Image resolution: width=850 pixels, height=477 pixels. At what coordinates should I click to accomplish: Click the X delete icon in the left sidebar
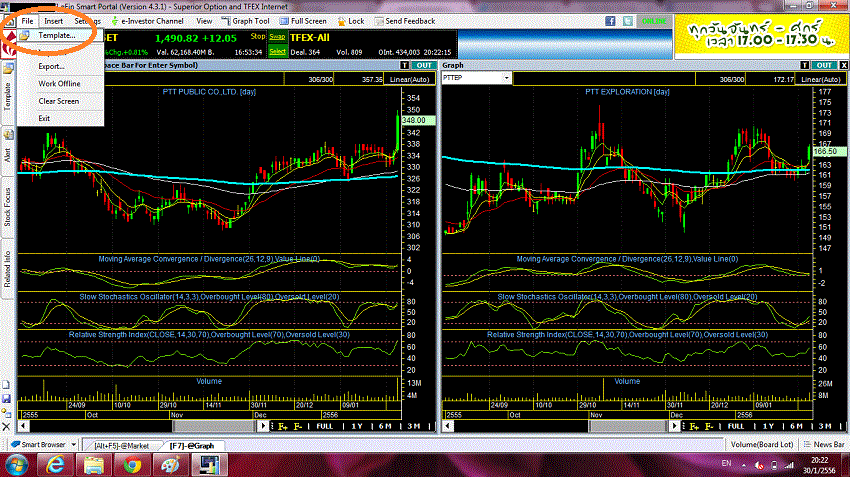[x=7, y=427]
